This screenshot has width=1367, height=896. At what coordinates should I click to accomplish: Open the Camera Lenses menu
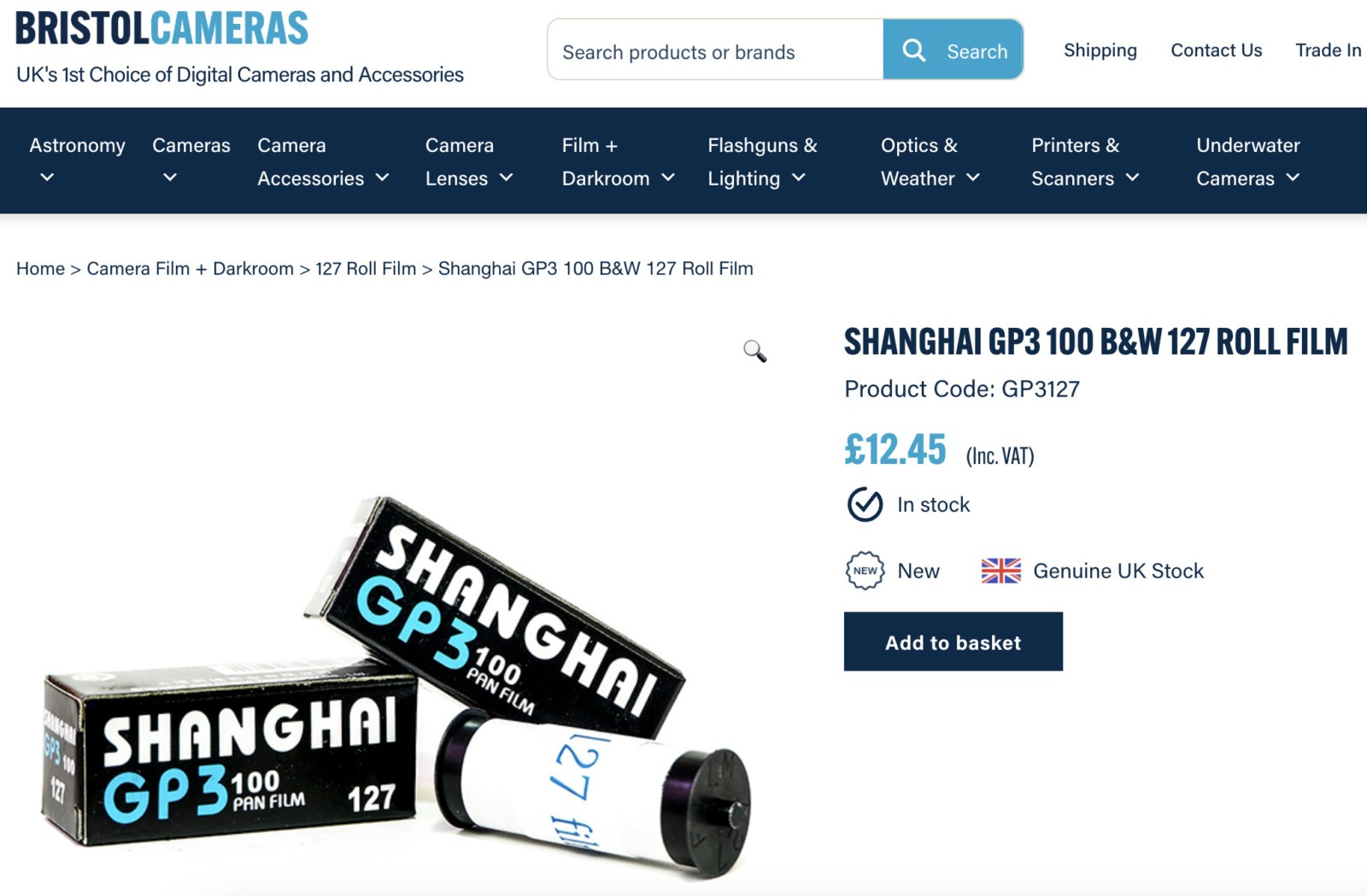469,161
